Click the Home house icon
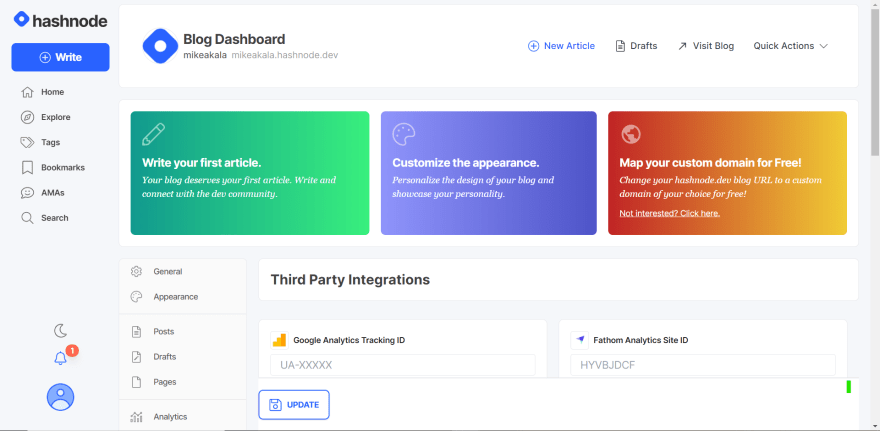This screenshot has height=431, width=880. point(27,92)
